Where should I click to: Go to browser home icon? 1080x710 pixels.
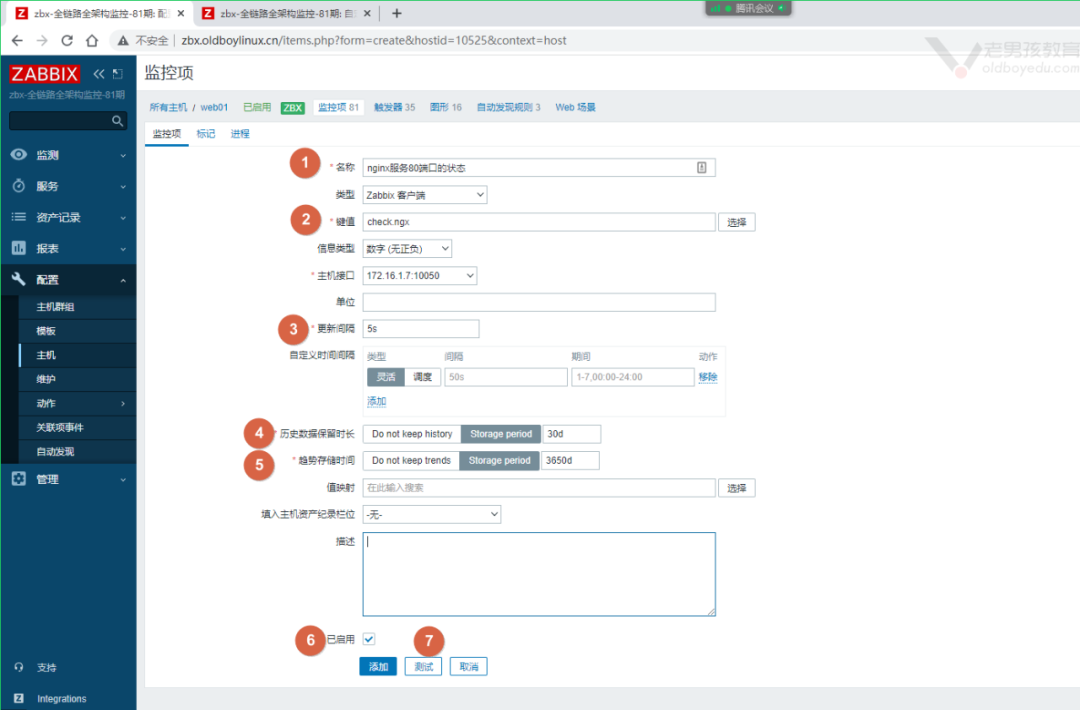pyautogui.click(x=92, y=40)
